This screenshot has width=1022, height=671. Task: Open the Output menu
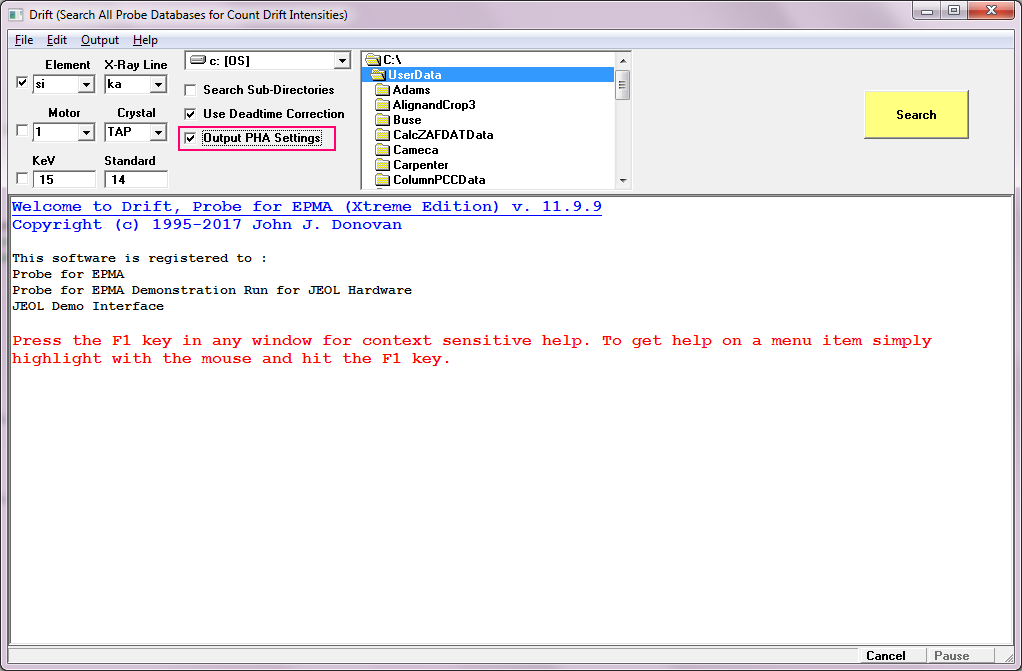point(99,40)
